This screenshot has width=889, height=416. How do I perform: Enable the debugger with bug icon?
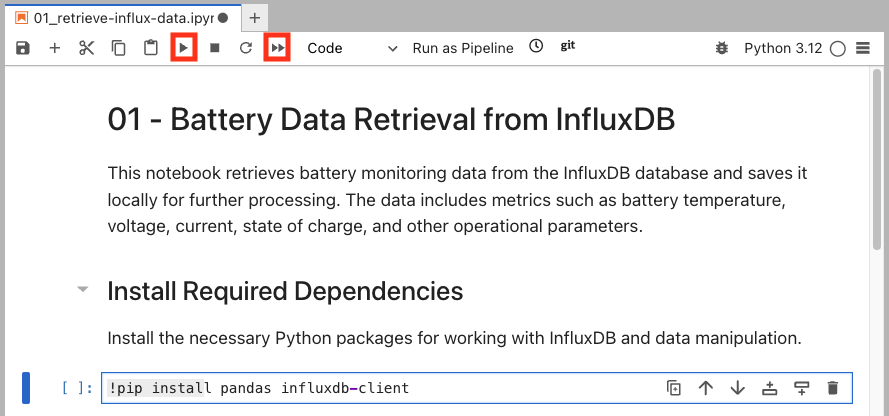click(x=722, y=48)
